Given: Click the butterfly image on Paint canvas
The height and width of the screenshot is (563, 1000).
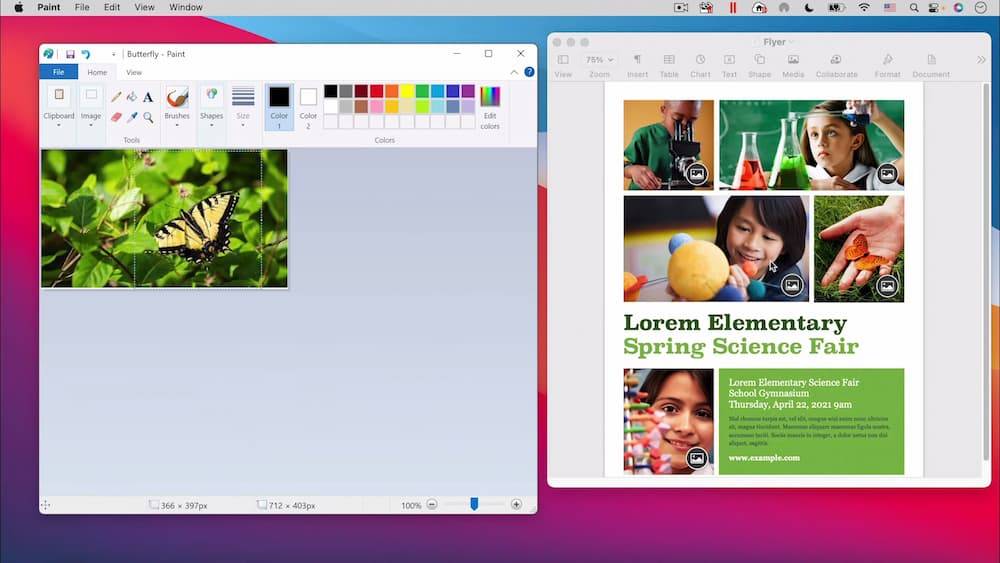Looking at the screenshot, I should (x=164, y=219).
